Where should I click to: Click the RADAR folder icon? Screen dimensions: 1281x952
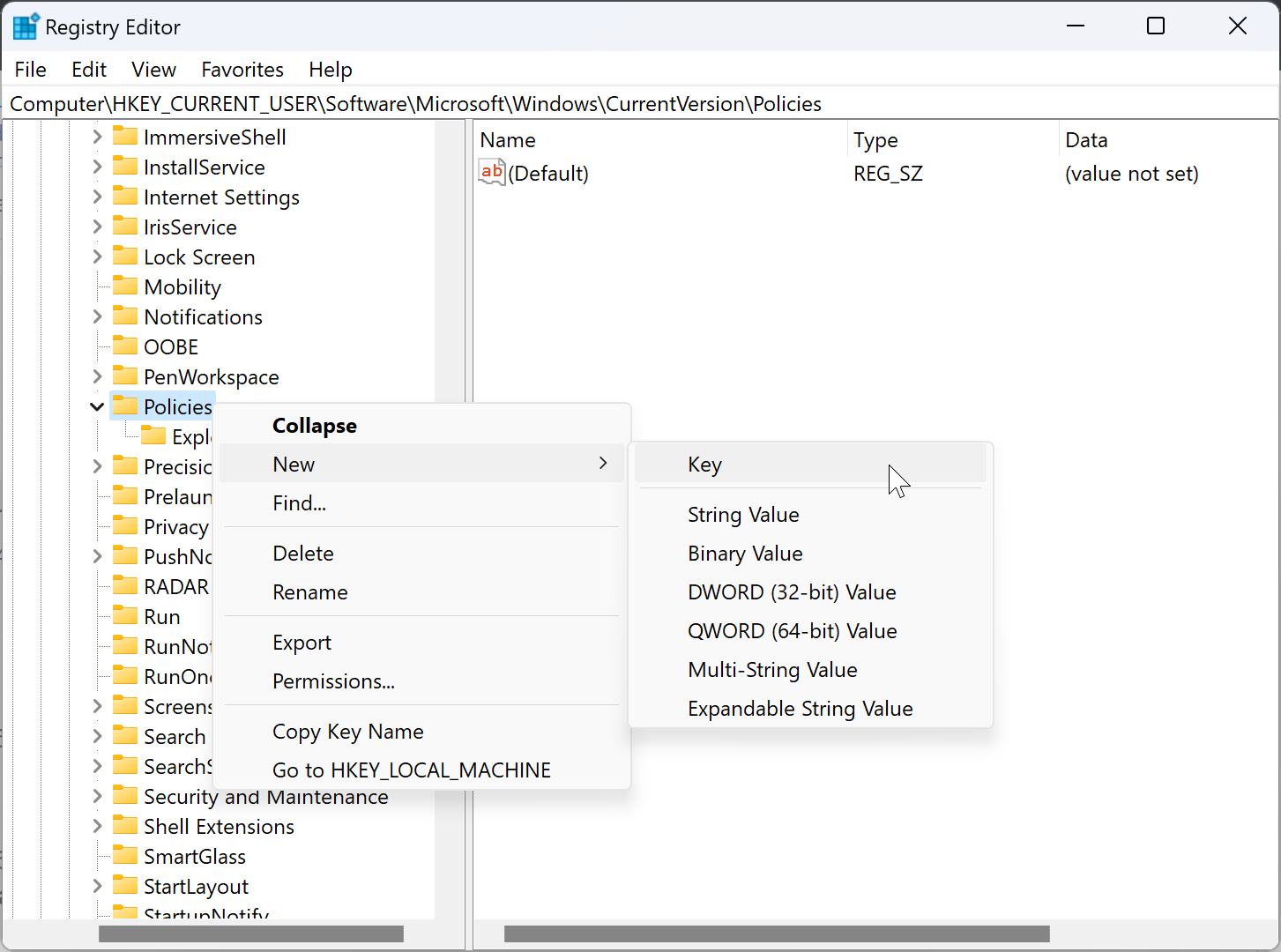pyautogui.click(x=125, y=586)
